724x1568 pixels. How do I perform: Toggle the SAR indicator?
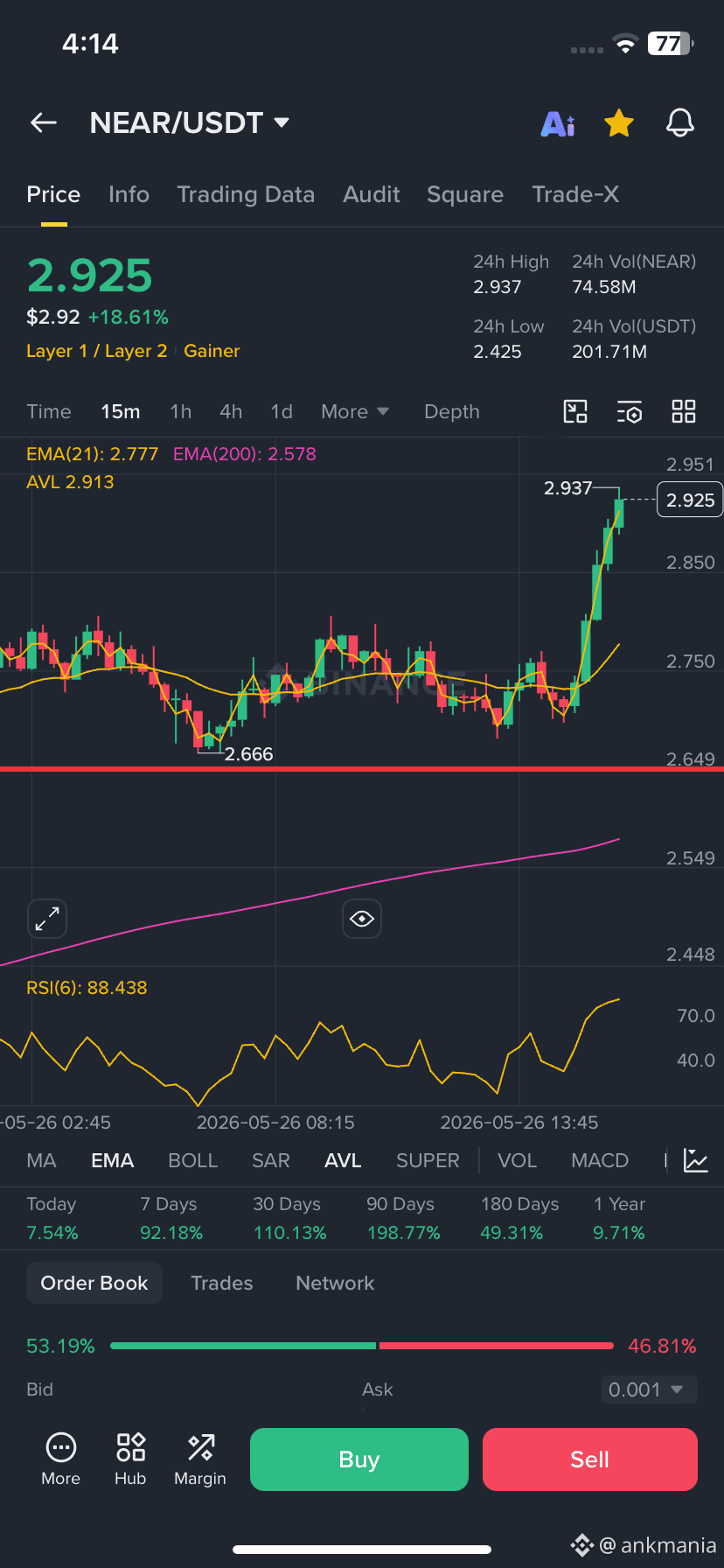pos(271,1160)
